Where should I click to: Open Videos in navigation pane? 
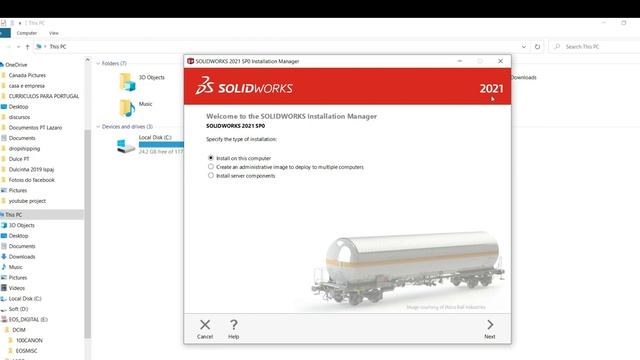pos(17,288)
